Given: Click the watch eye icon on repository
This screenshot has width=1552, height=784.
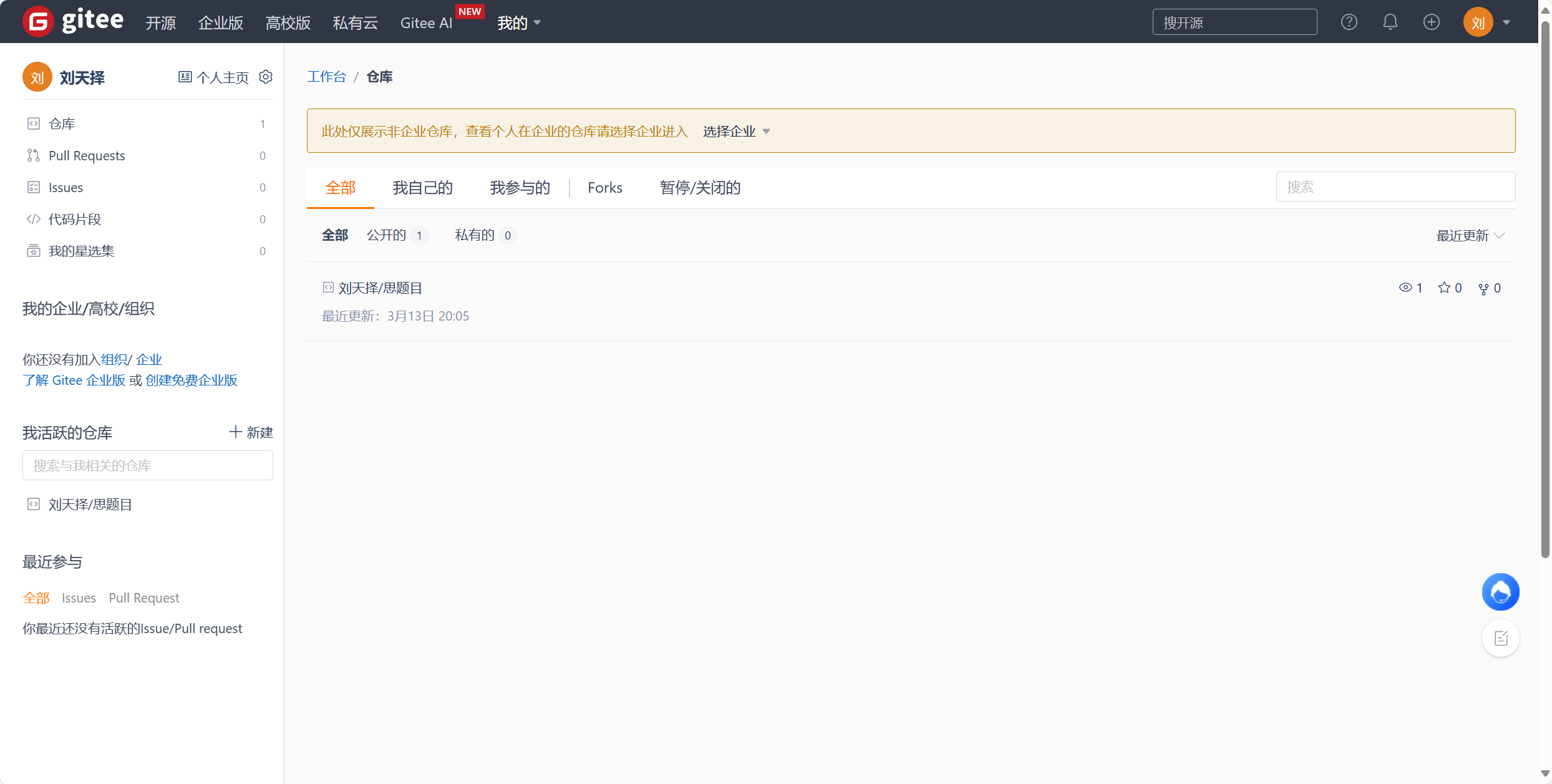Looking at the screenshot, I should pyautogui.click(x=1405, y=288).
